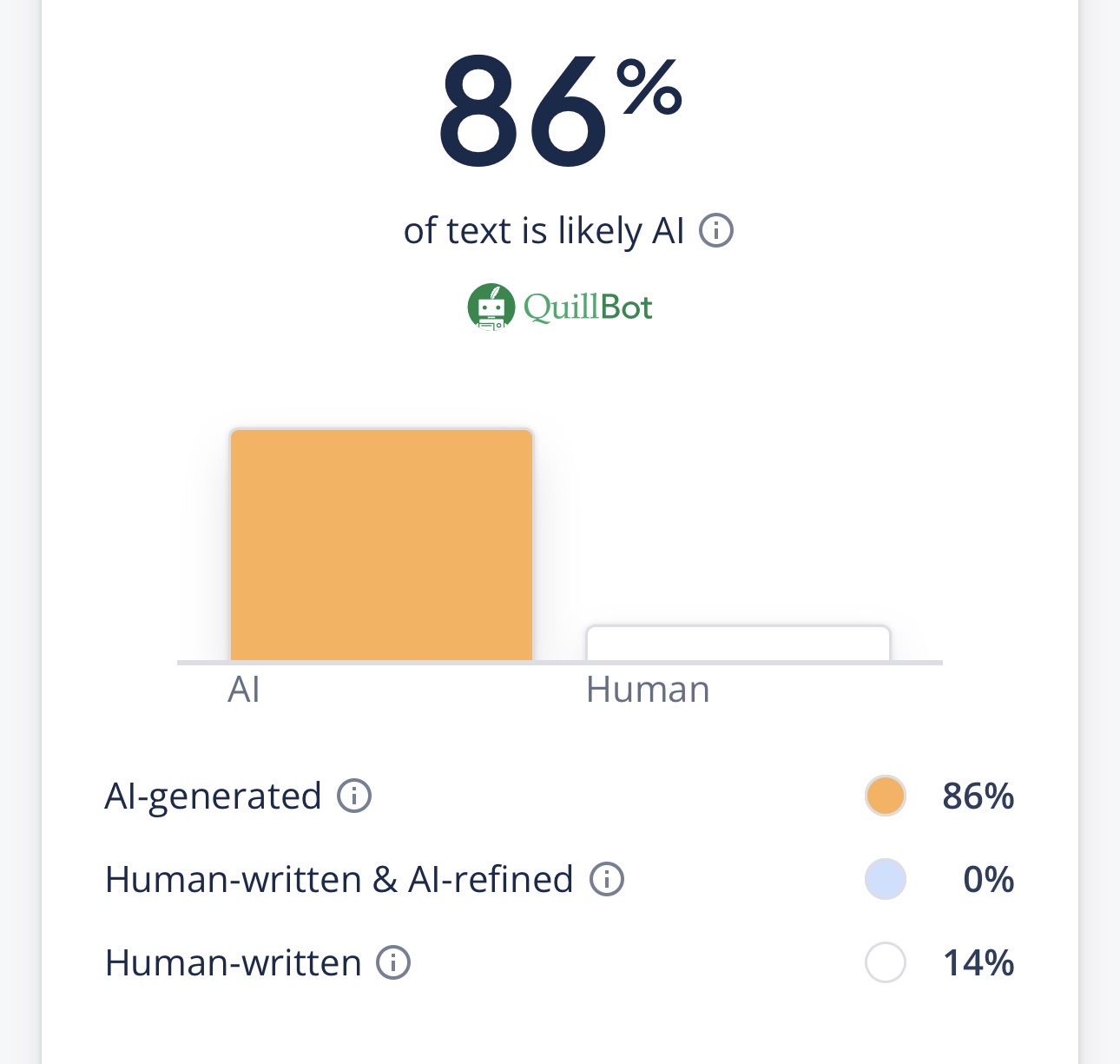Click the QuillBot robot logo icon

pos(491,307)
